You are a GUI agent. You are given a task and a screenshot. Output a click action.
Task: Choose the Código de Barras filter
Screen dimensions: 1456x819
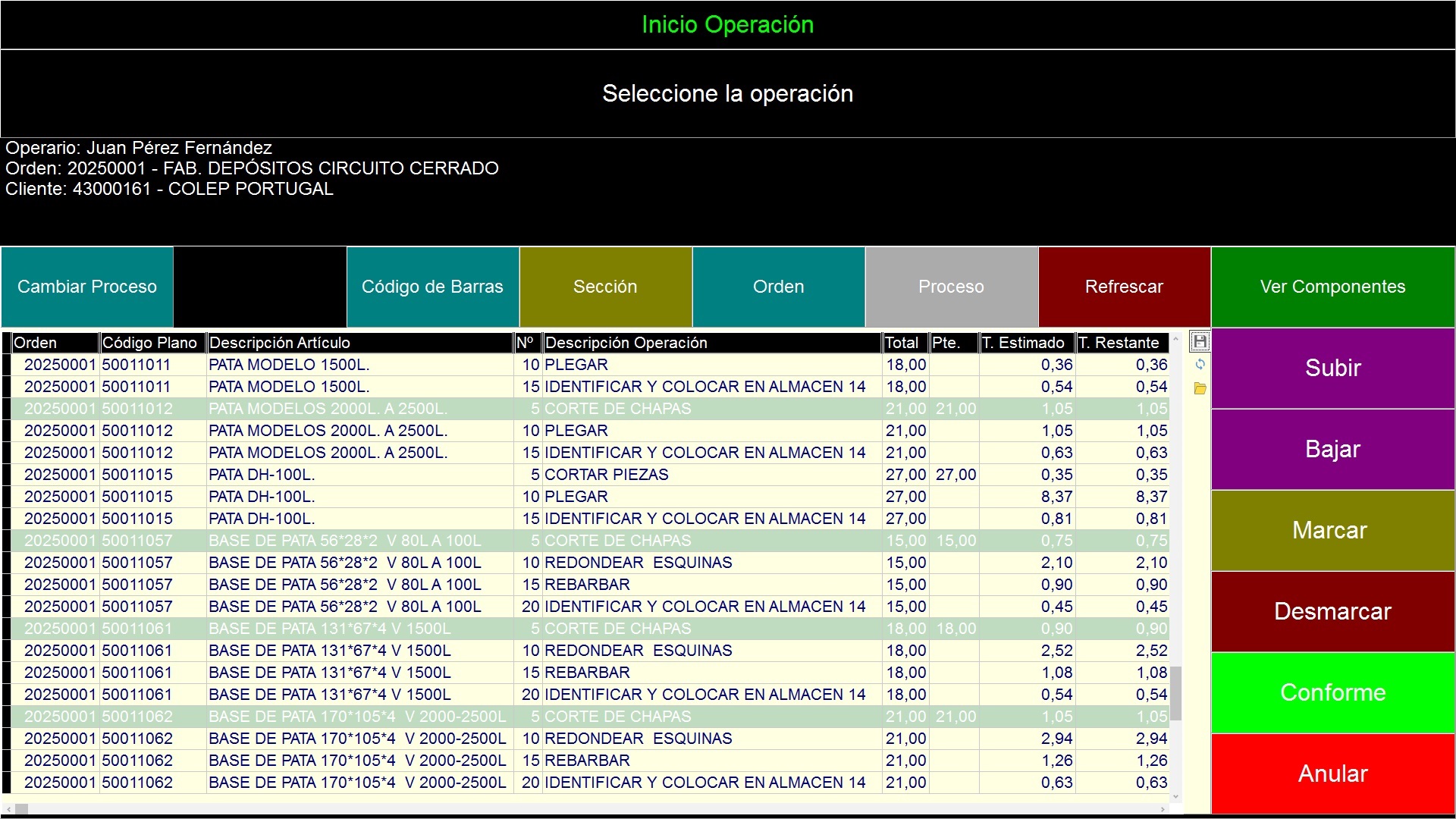432,287
